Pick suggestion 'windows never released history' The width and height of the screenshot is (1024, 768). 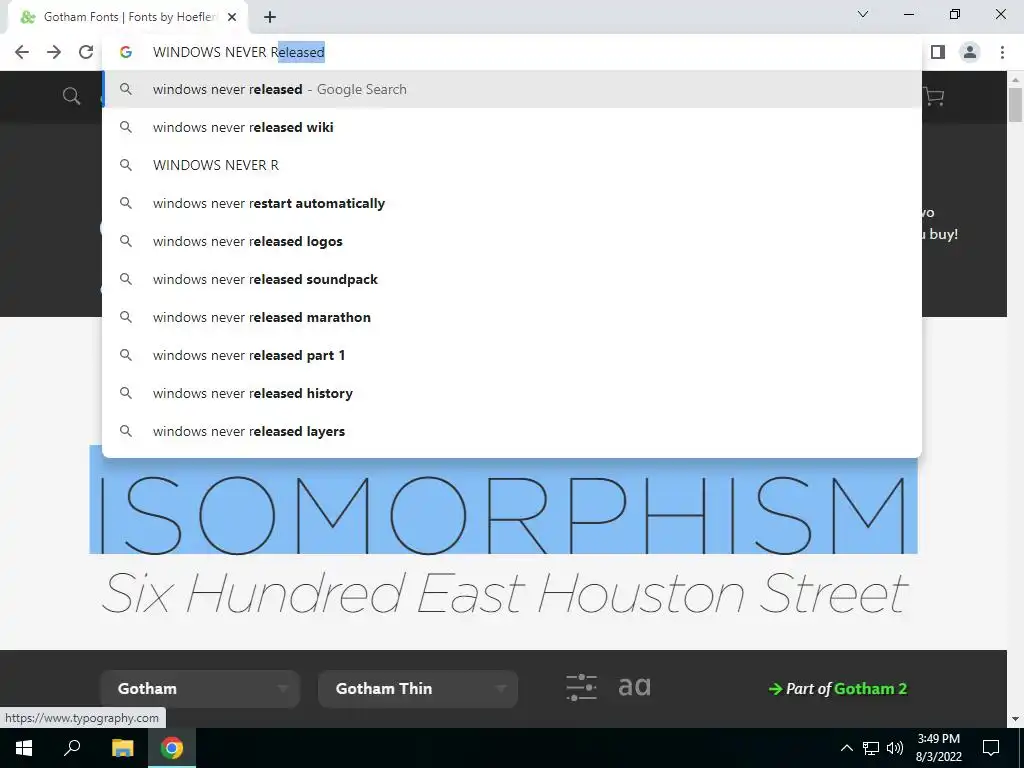point(512,393)
